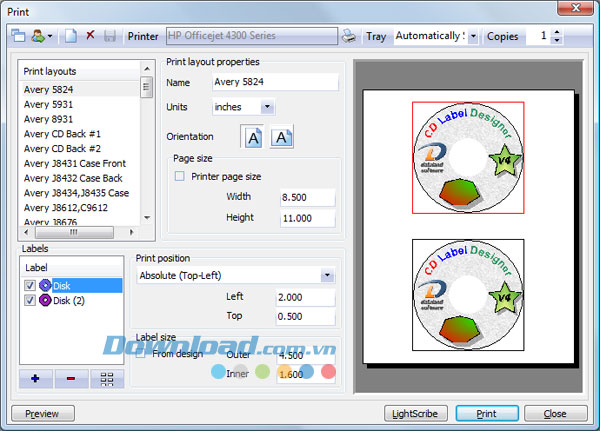Click the layout Name input field
Viewport: 600px width, 431px height.
[275, 82]
